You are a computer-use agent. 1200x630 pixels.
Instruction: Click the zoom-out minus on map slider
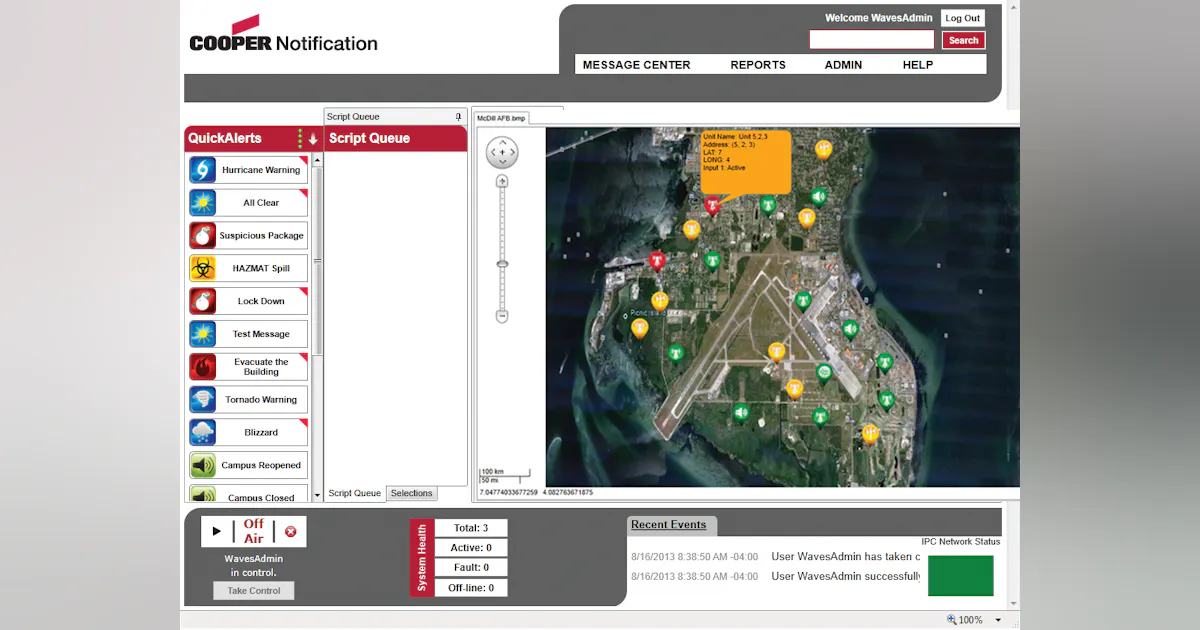502,316
